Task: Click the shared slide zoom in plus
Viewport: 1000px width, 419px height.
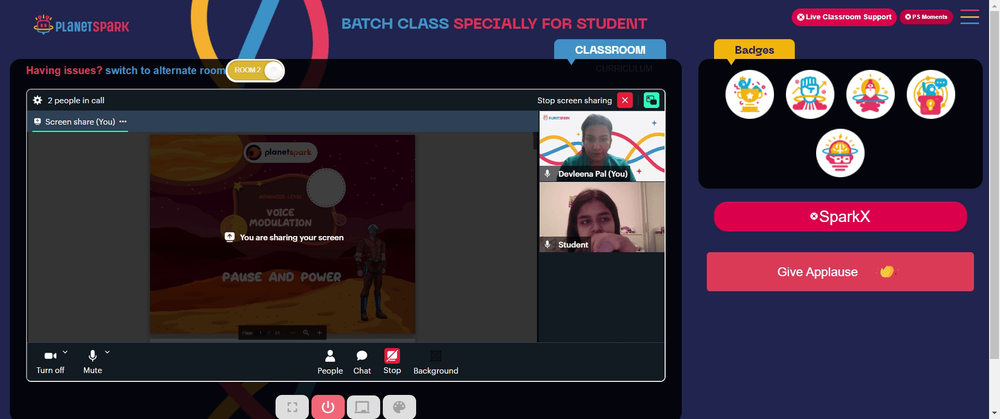Action: pyautogui.click(x=320, y=333)
